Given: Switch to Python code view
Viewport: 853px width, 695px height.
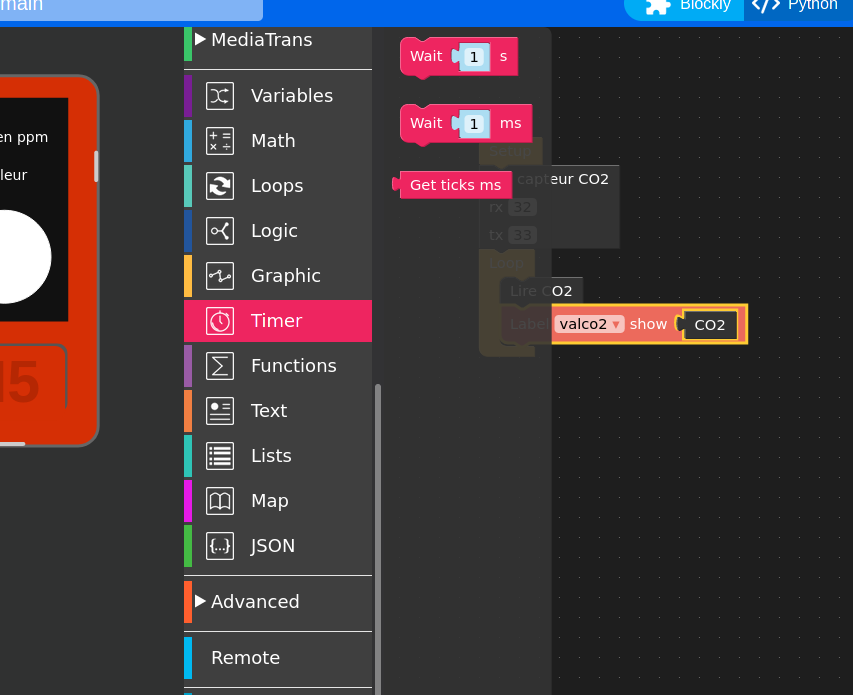Looking at the screenshot, I should point(797,6).
